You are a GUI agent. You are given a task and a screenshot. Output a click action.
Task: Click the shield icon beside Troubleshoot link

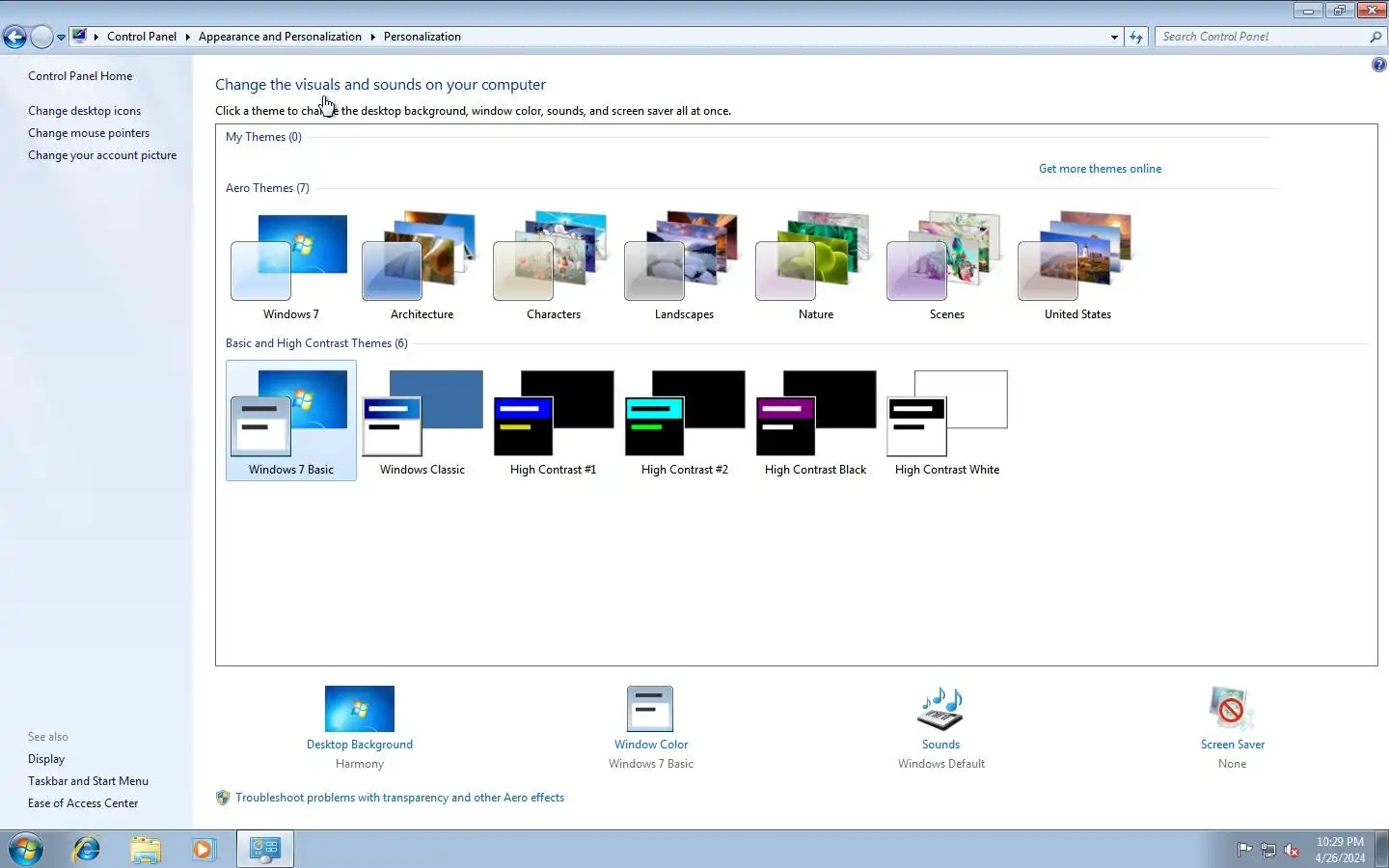223,798
